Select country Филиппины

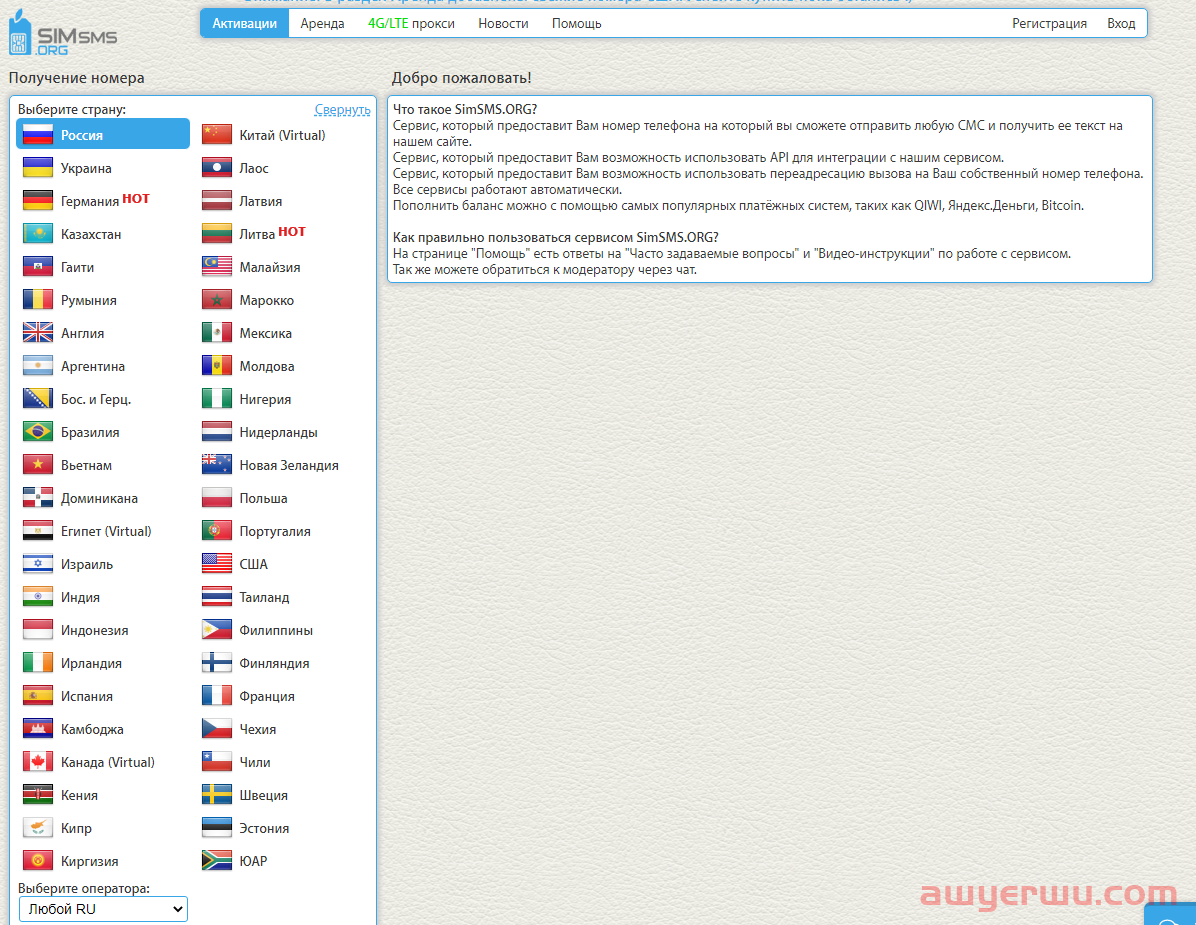tap(276, 631)
